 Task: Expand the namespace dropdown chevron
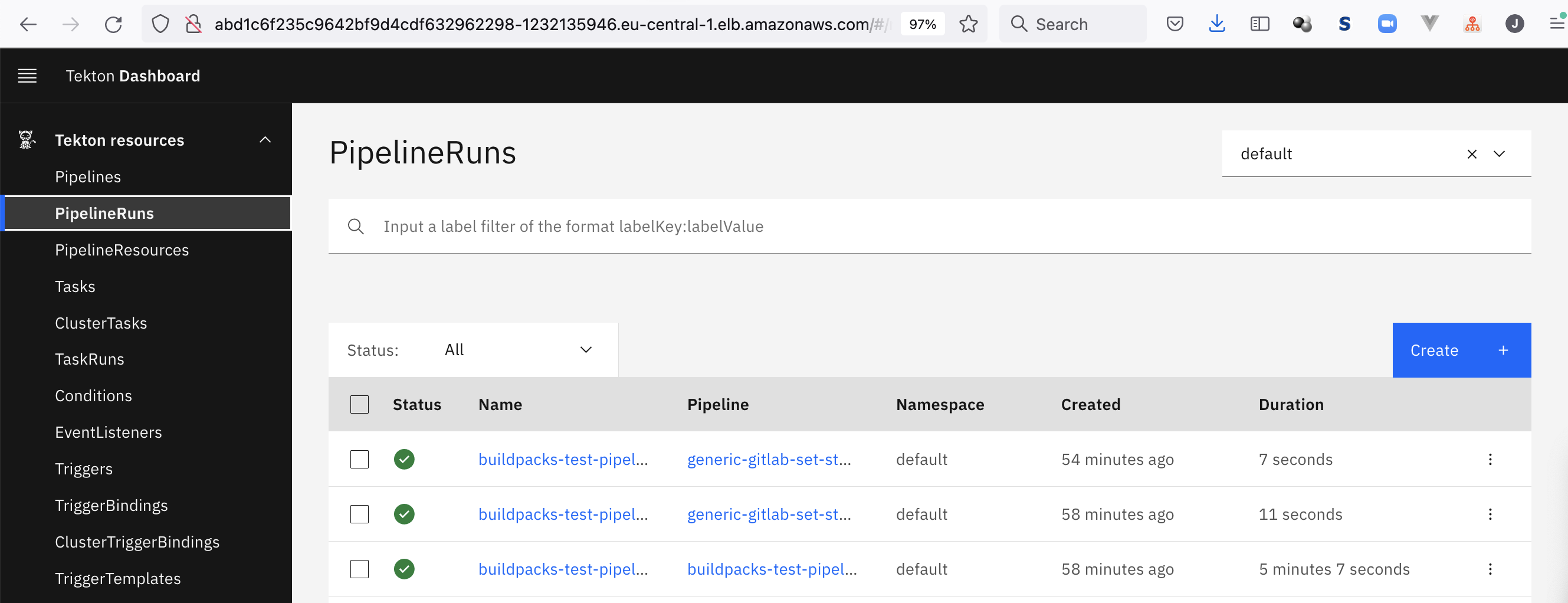1498,154
